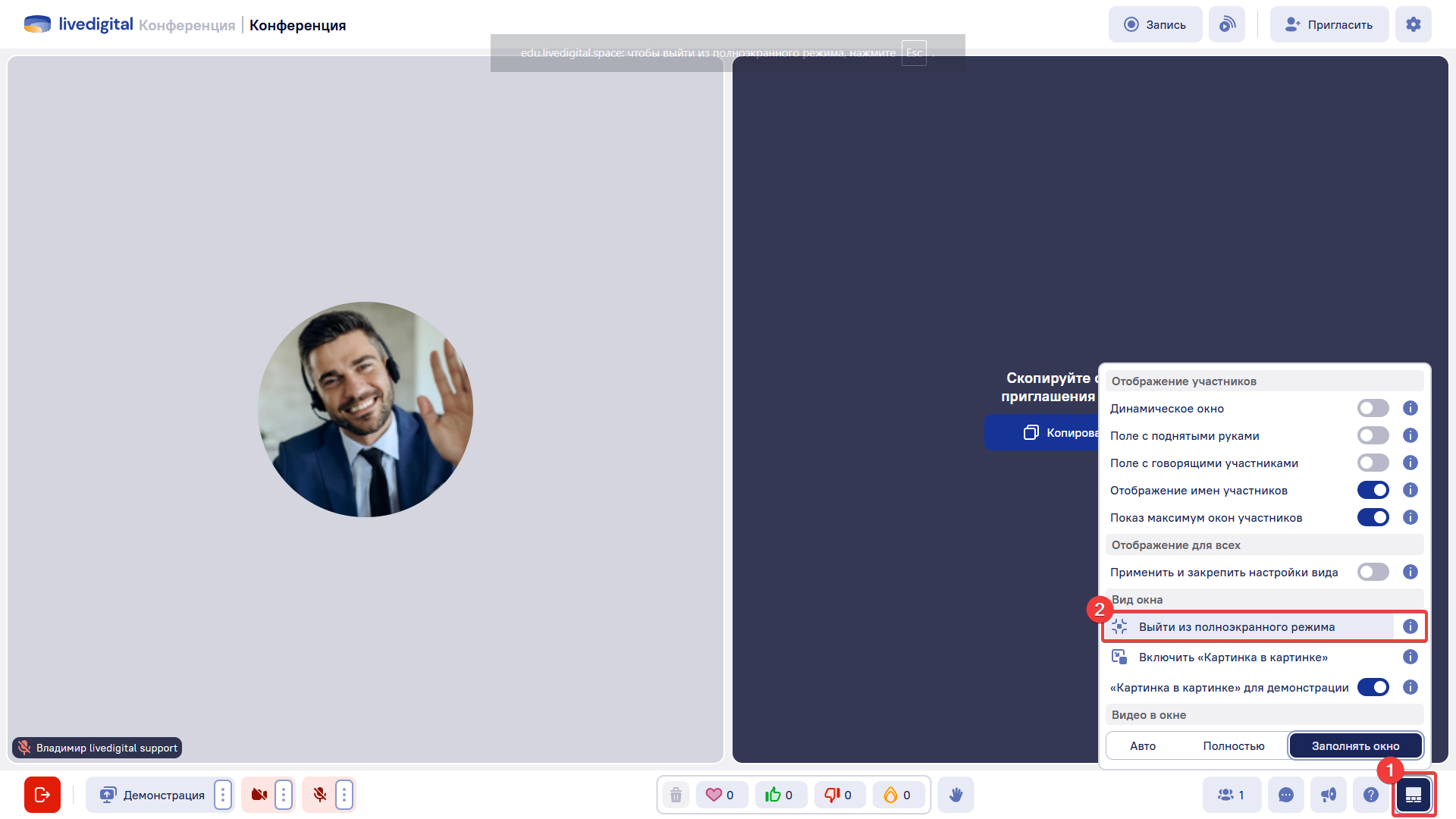Screen dimensions: 1456x819
Task: Raise hand using the hand icon
Action: 955,795
